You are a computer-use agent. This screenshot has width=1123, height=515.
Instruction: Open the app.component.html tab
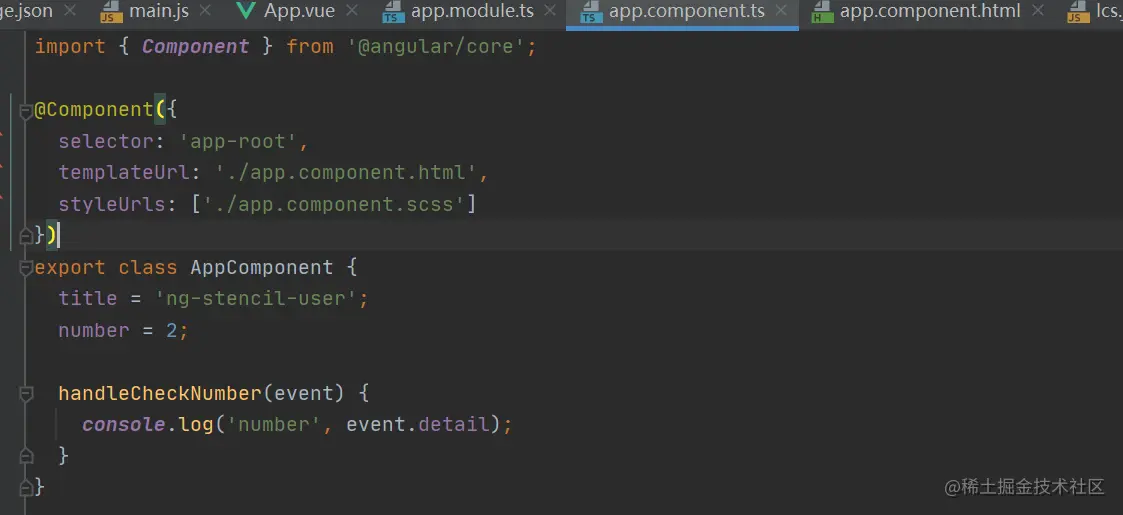[x=930, y=11]
